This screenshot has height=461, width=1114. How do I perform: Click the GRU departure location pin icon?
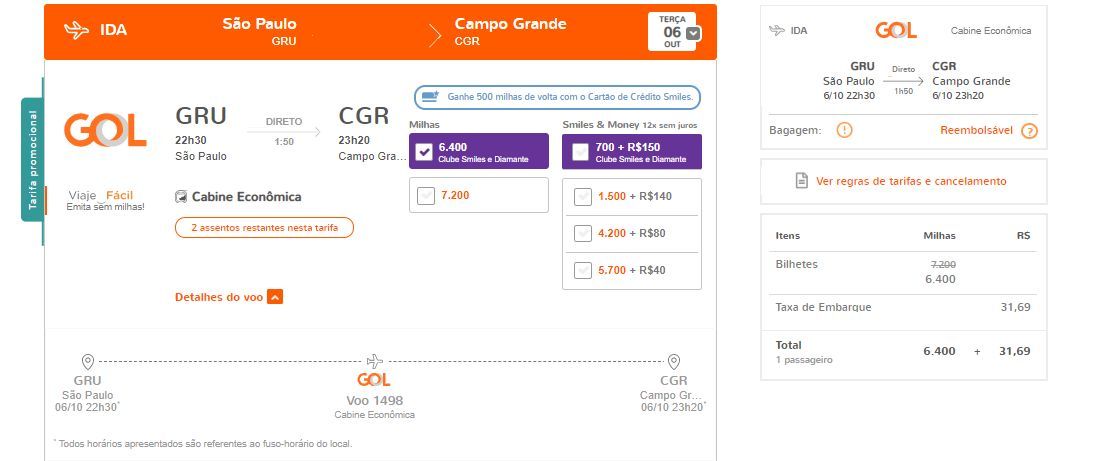pyautogui.click(x=88, y=362)
